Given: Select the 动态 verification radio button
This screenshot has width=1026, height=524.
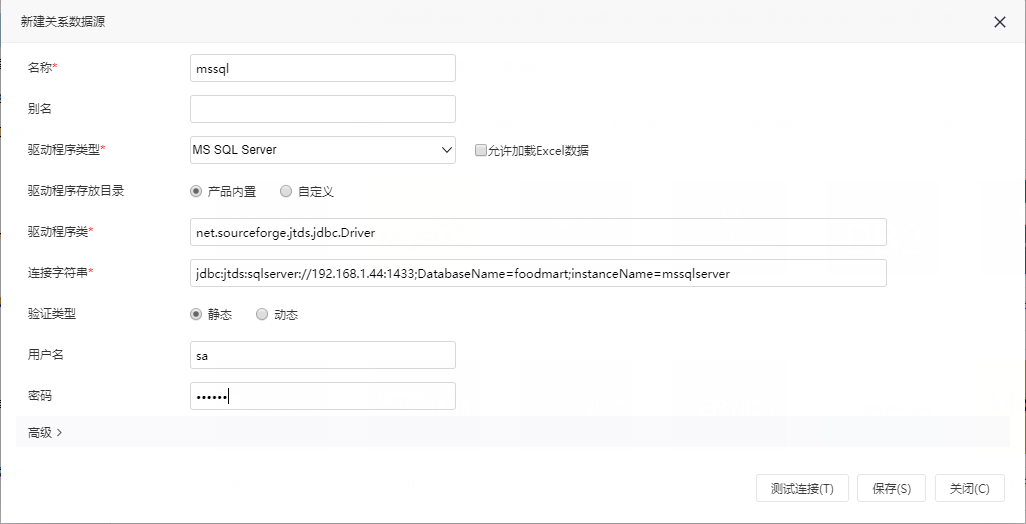Looking at the screenshot, I should click(x=262, y=315).
